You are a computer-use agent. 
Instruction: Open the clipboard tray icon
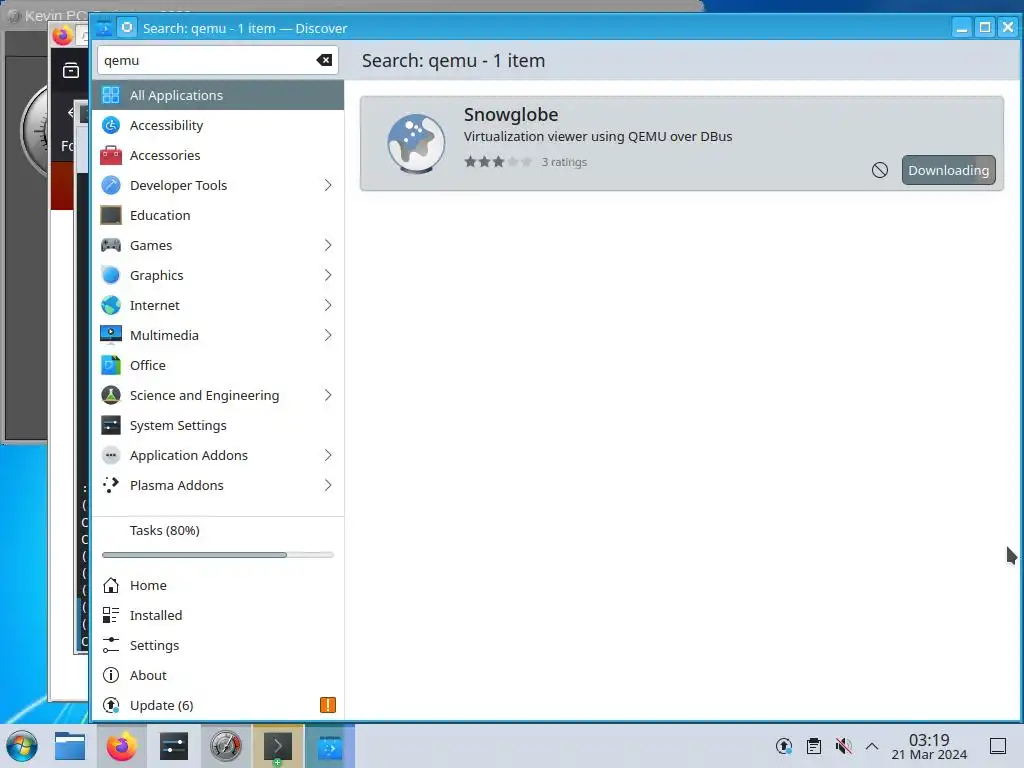click(814, 746)
